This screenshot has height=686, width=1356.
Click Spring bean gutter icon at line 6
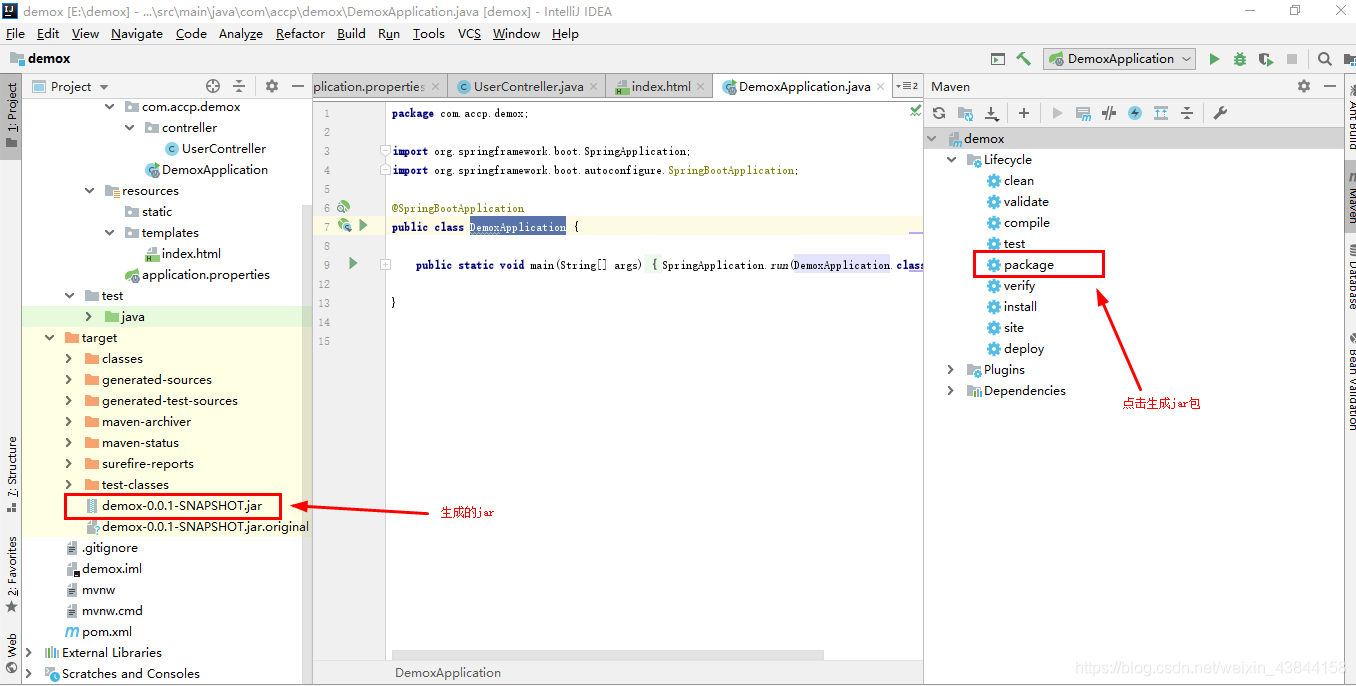[x=343, y=207]
